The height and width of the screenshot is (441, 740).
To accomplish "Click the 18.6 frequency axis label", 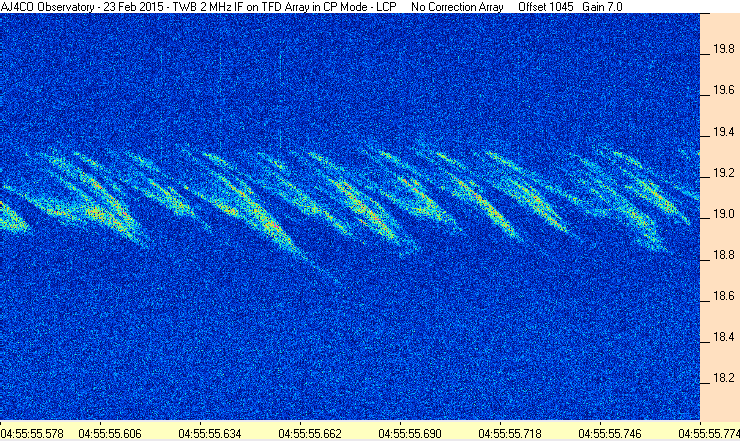I will point(723,296).
